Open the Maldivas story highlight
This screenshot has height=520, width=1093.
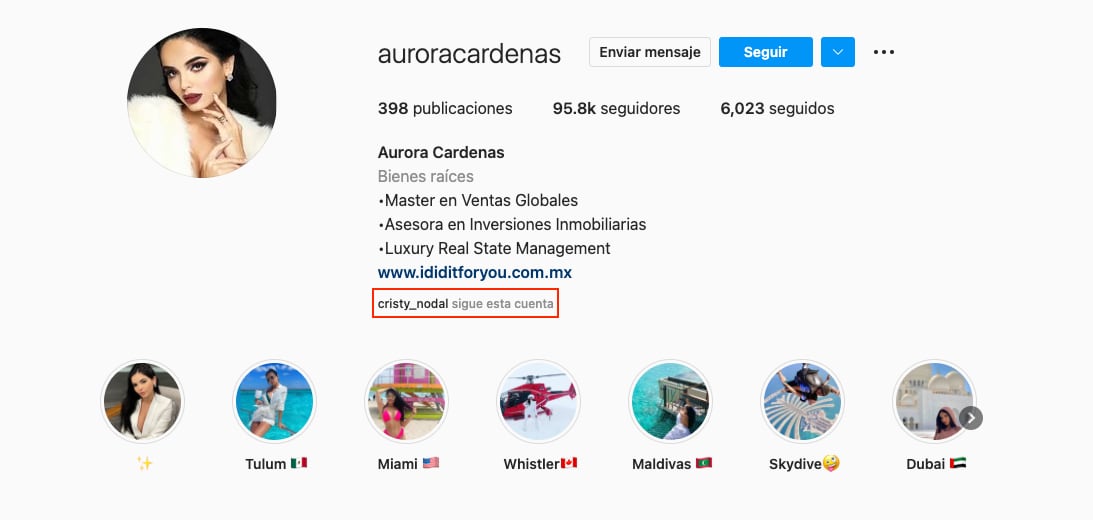point(671,402)
